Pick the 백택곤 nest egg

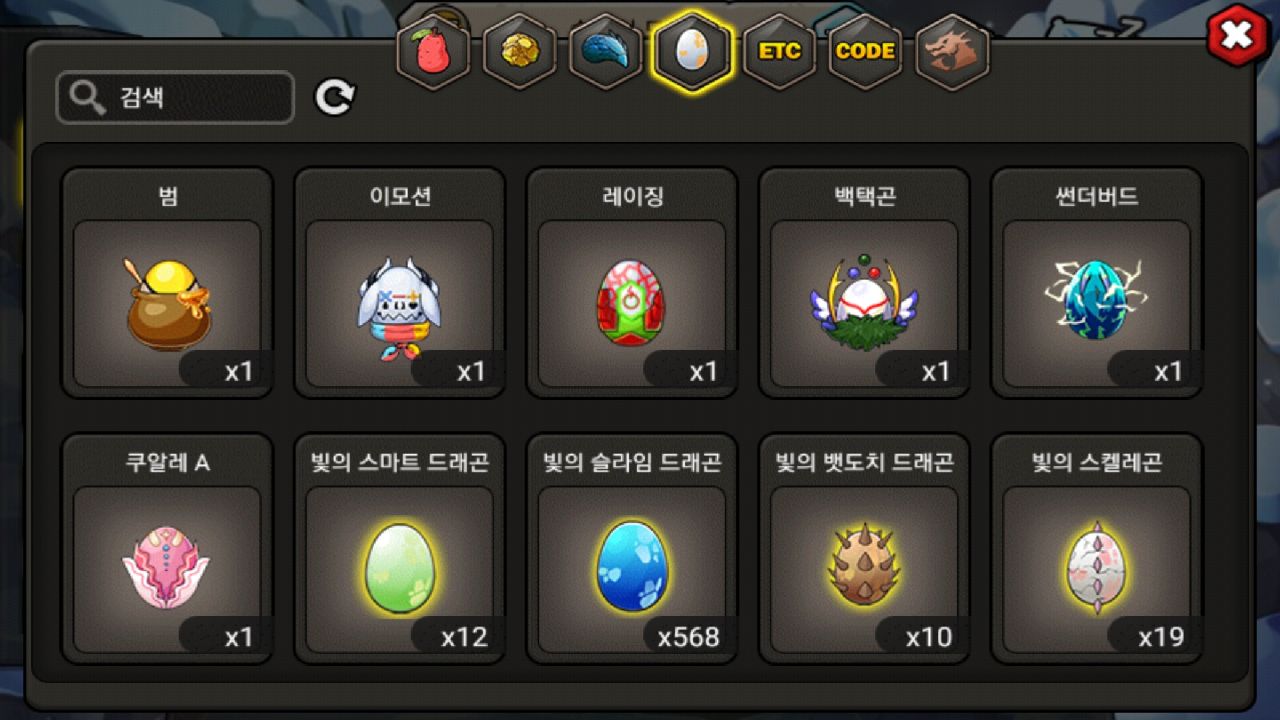point(864,283)
